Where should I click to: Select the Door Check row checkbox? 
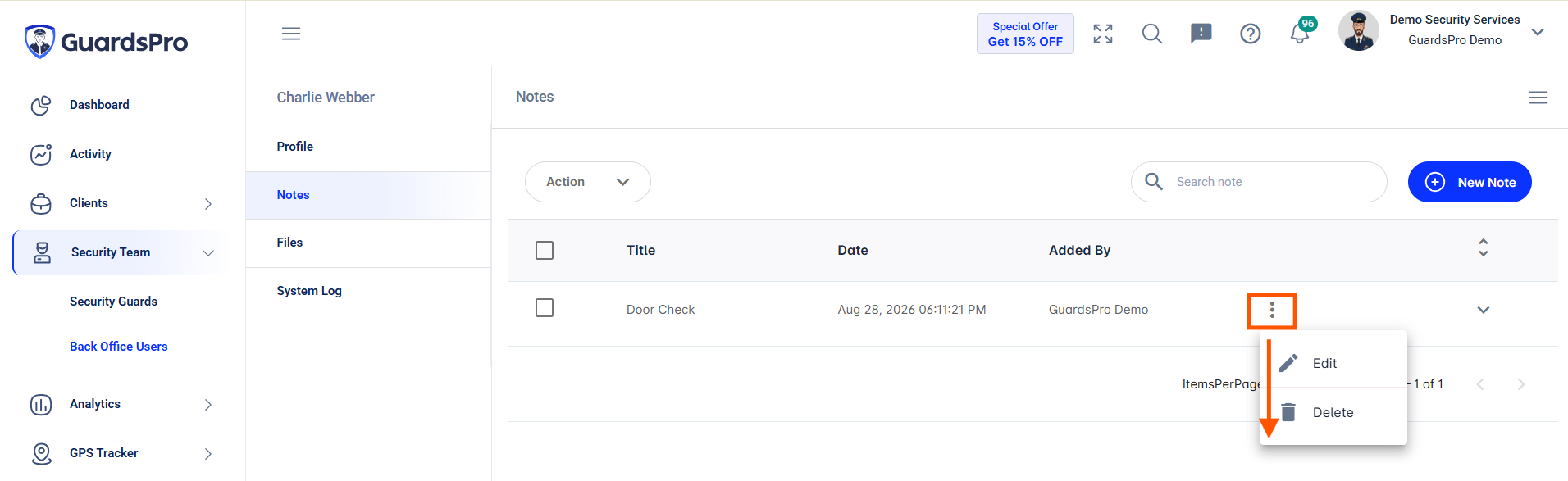click(x=545, y=308)
